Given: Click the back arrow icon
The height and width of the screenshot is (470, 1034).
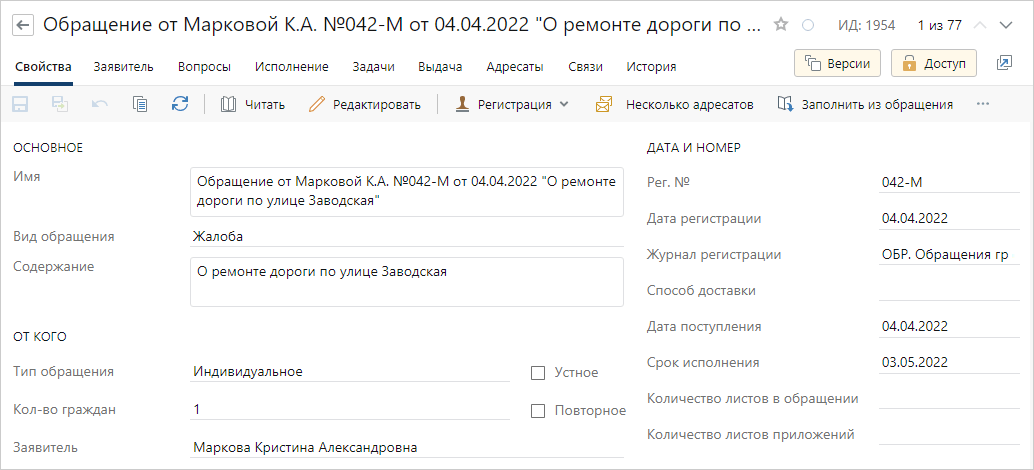Looking at the screenshot, I should [x=24, y=26].
